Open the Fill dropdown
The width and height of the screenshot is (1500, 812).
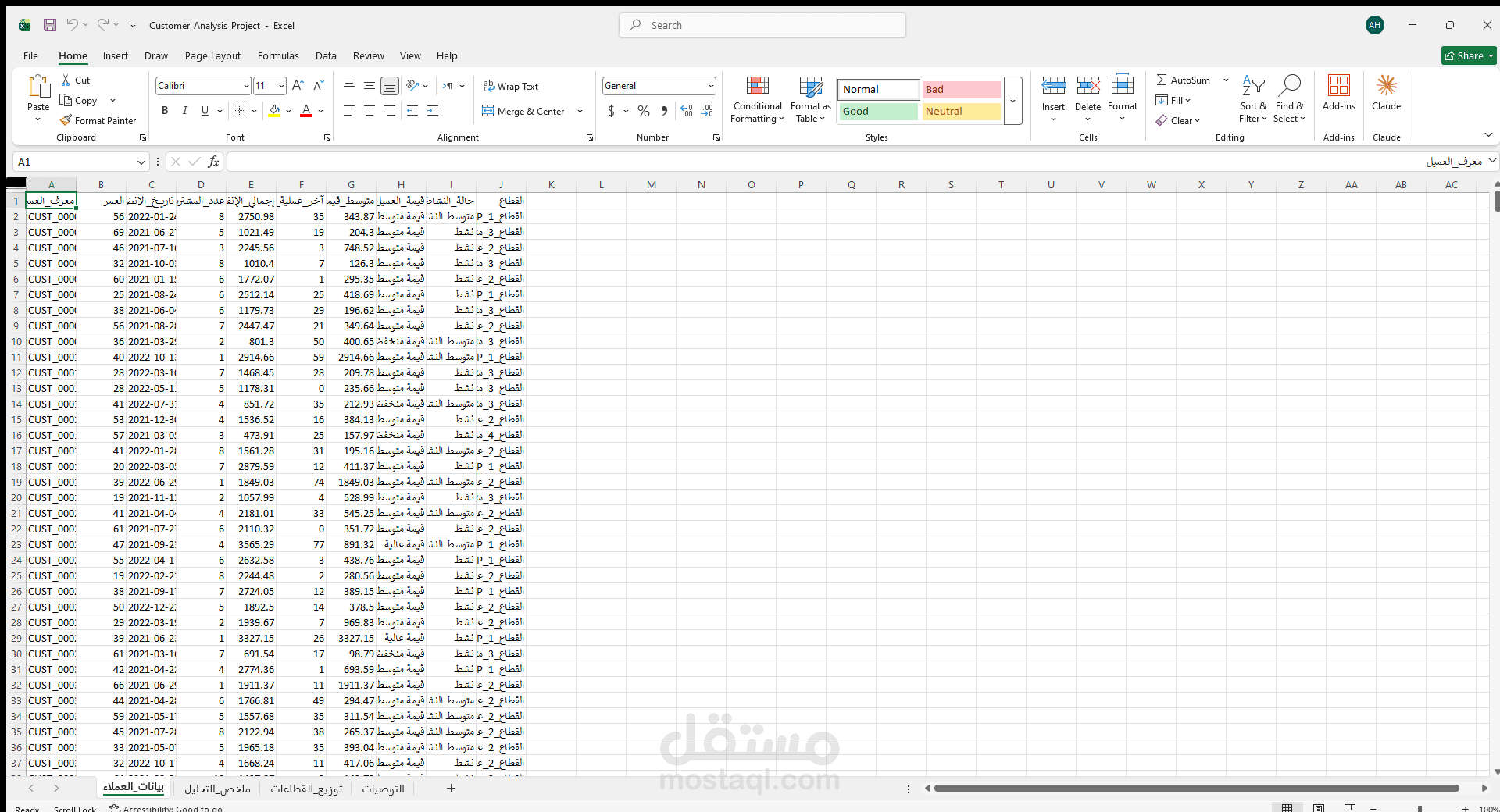tap(1173, 101)
